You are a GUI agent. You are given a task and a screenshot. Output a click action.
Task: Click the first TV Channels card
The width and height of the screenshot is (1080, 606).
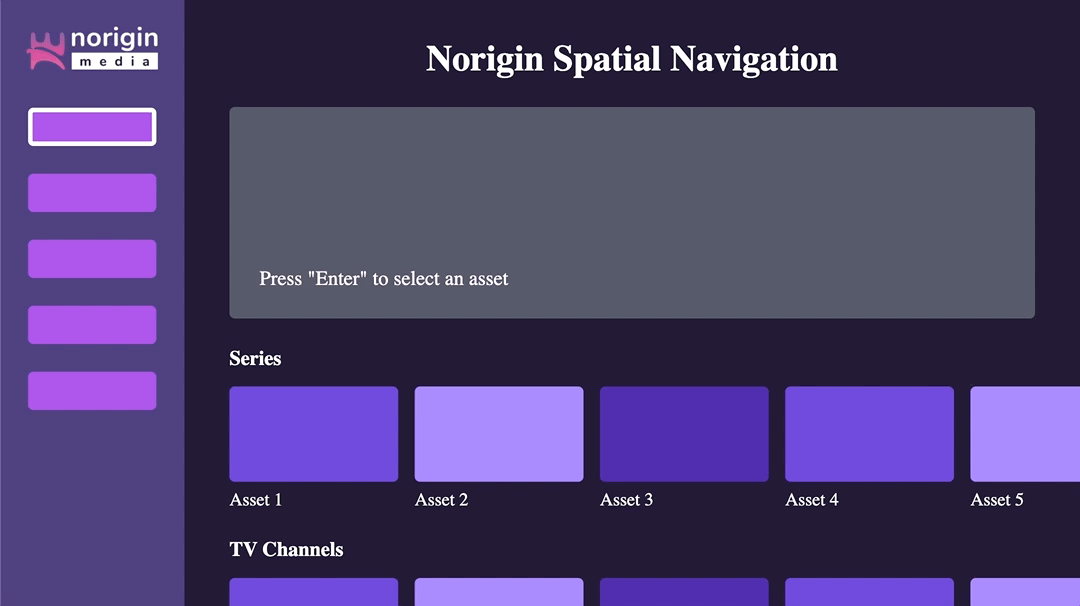(313, 595)
